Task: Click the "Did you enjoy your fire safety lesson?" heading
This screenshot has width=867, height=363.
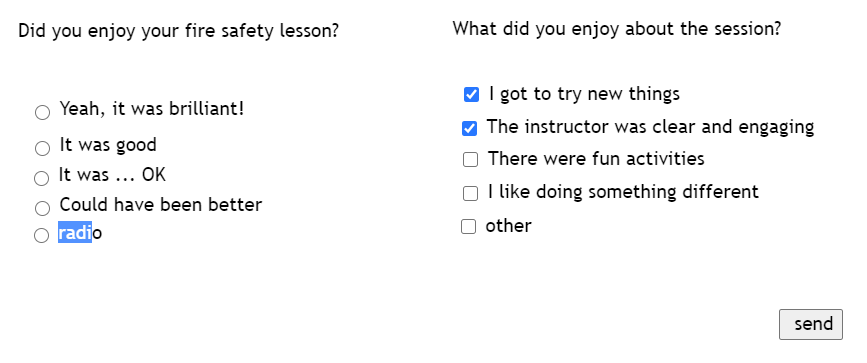Action: click(x=179, y=30)
